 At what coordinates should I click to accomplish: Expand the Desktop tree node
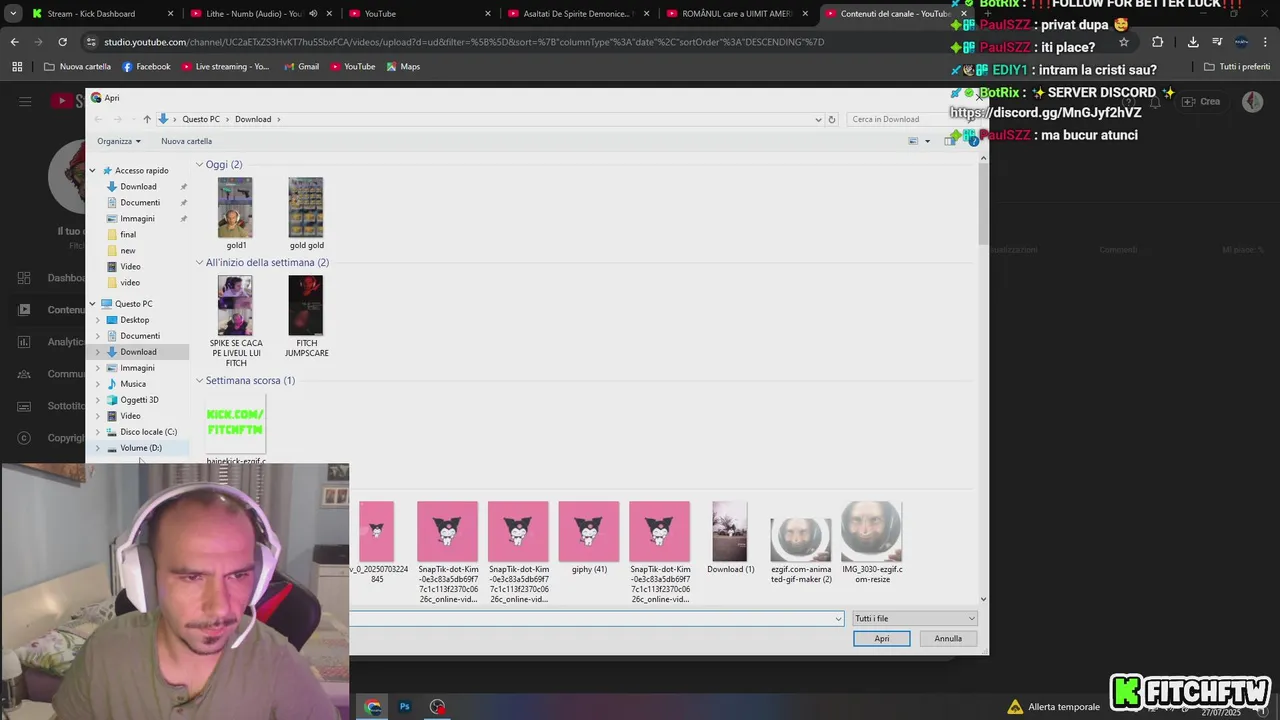(x=97, y=320)
